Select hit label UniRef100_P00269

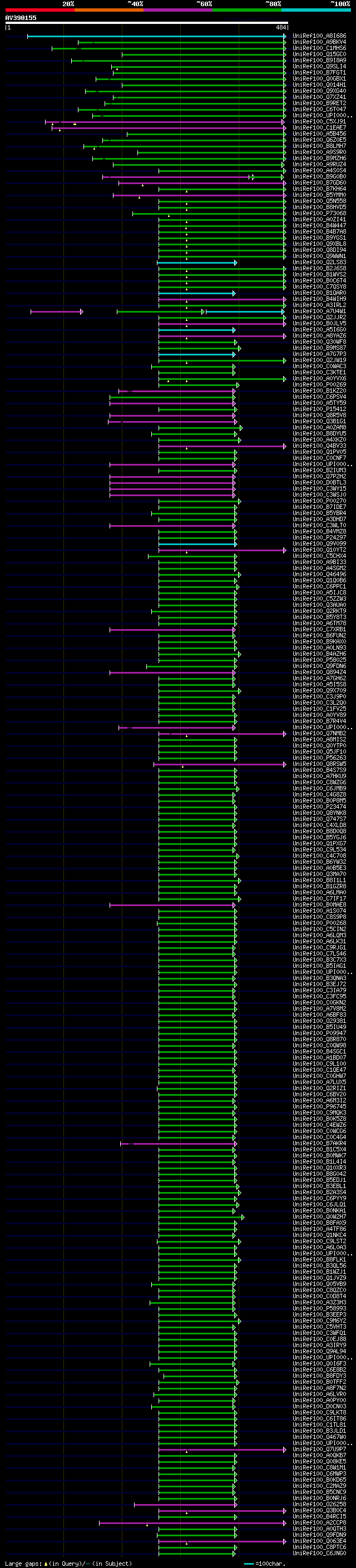(319, 385)
